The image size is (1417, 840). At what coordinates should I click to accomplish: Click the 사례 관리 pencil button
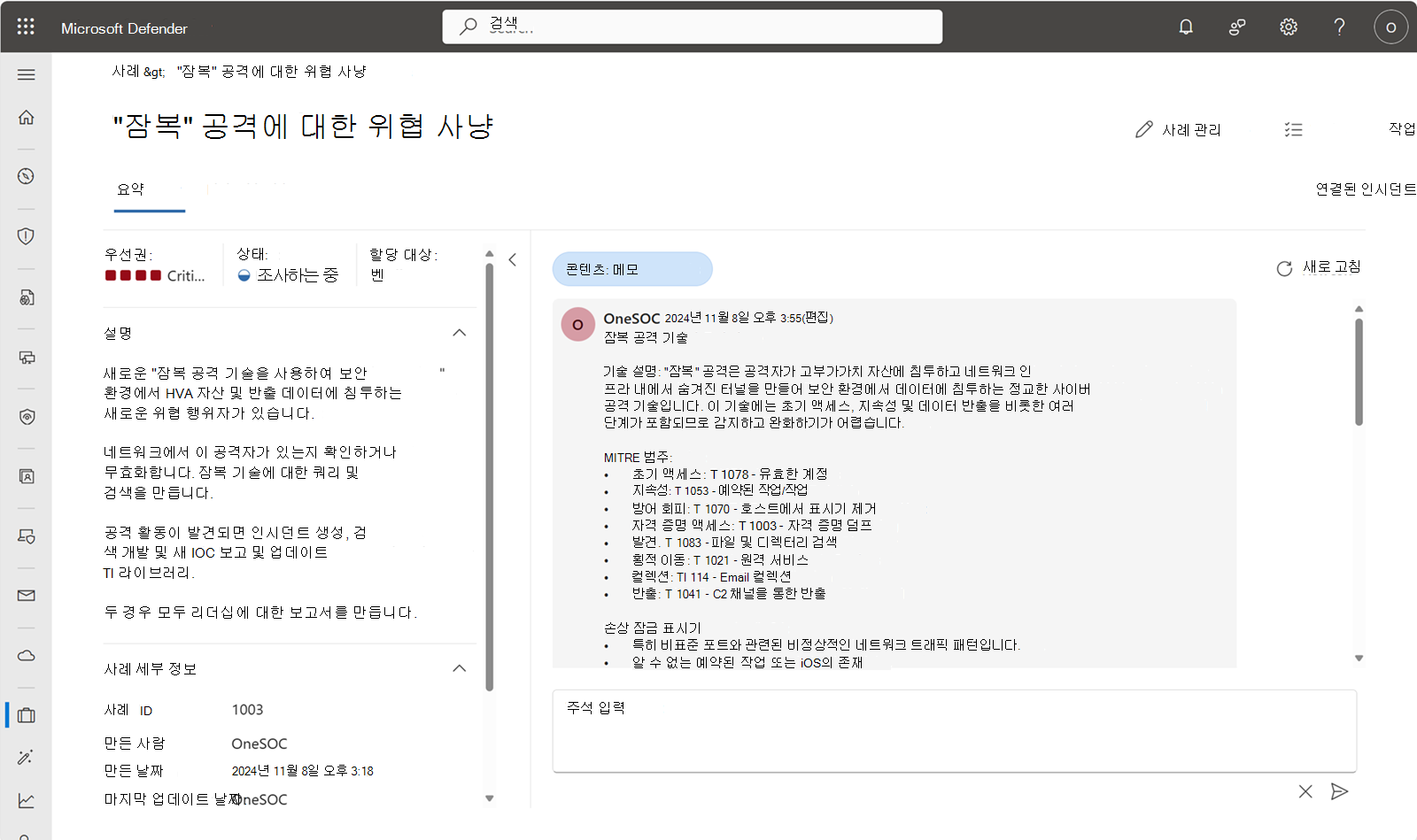(1179, 130)
